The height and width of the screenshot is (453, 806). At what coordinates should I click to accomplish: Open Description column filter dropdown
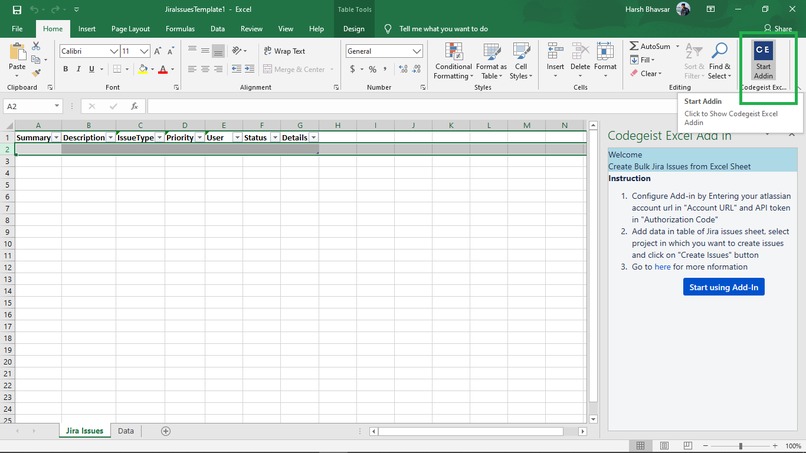(x=110, y=137)
